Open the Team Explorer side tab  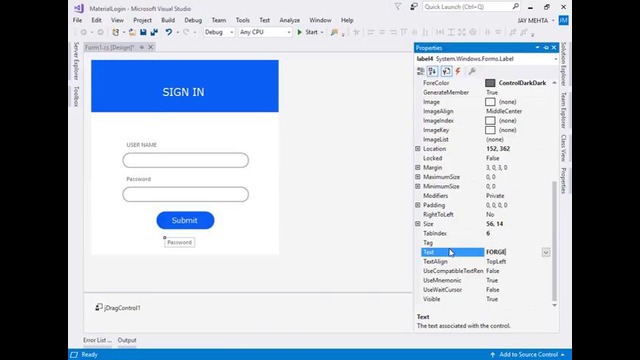(564, 110)
